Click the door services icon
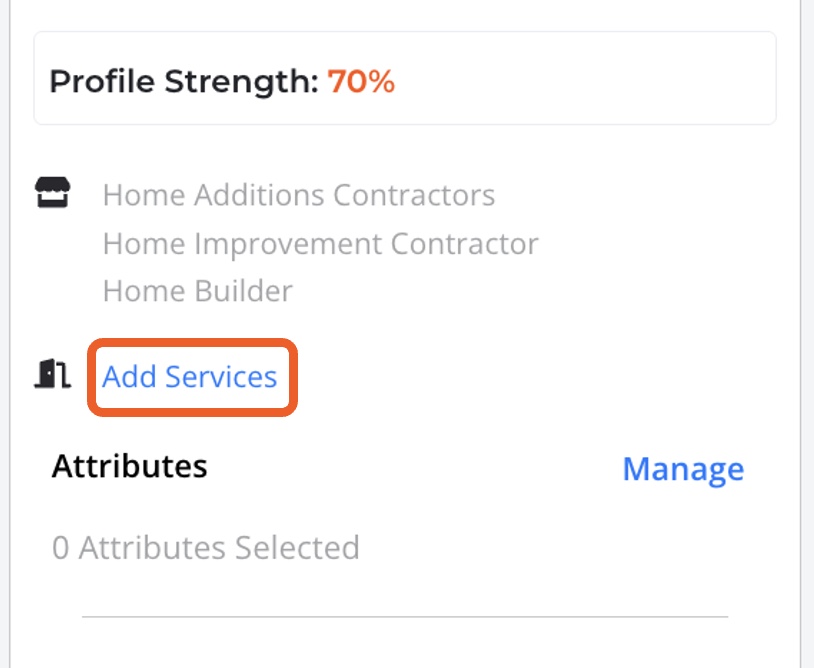This screenshot has height=668, width=814. coord(52,375)
